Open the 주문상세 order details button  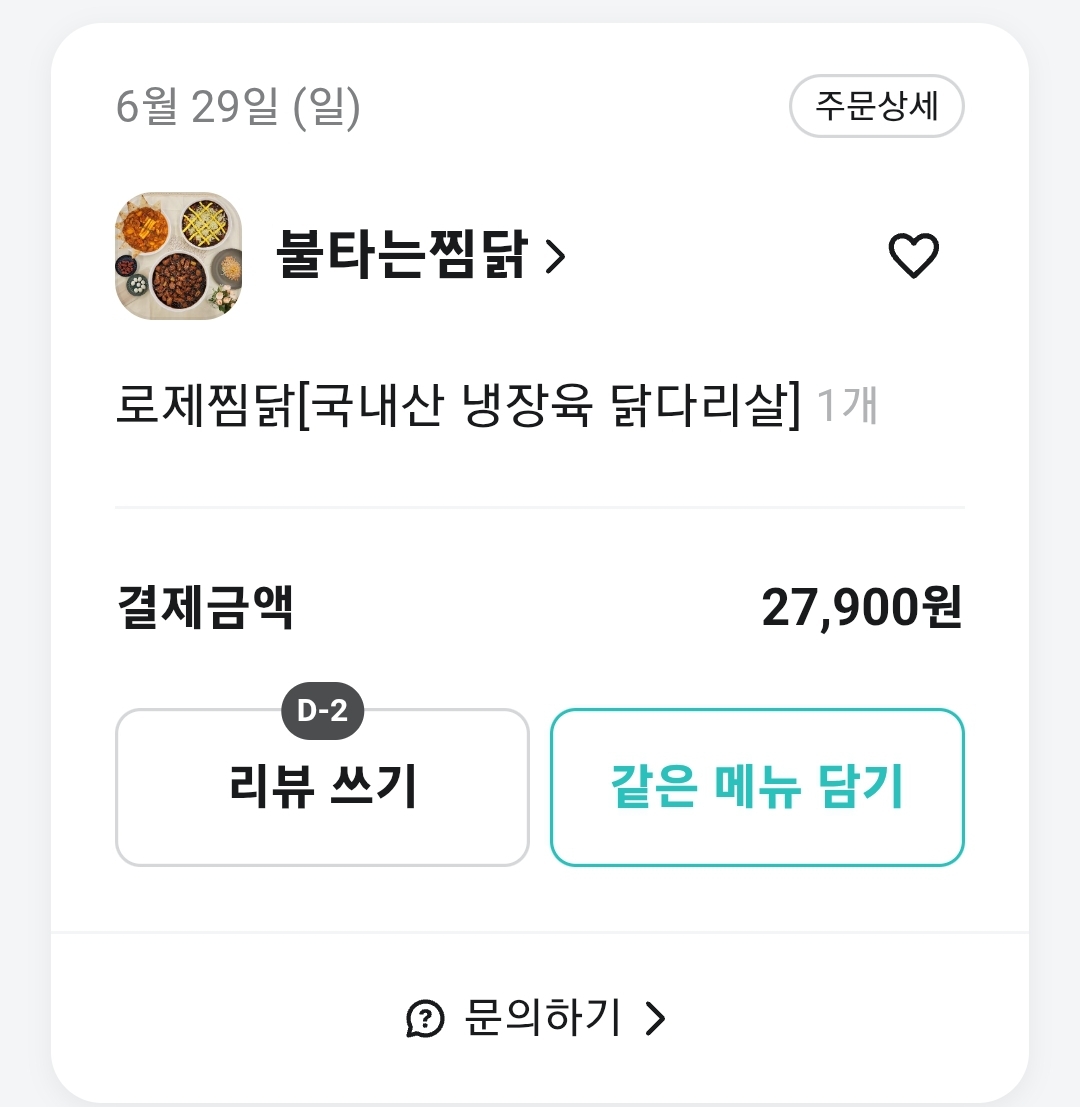(876, 106)
